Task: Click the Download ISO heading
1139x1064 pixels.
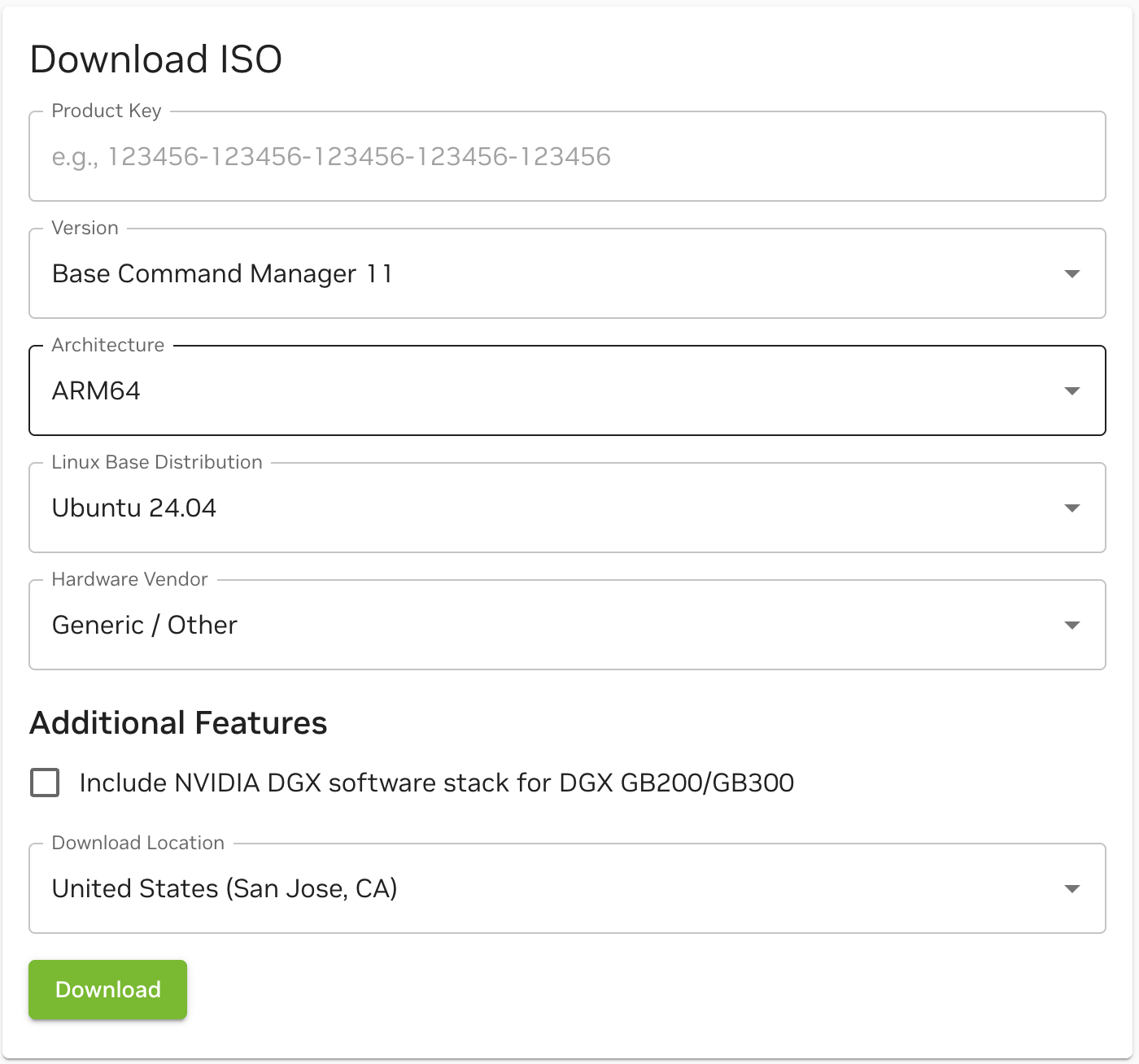Action: [x=156, y=59]
